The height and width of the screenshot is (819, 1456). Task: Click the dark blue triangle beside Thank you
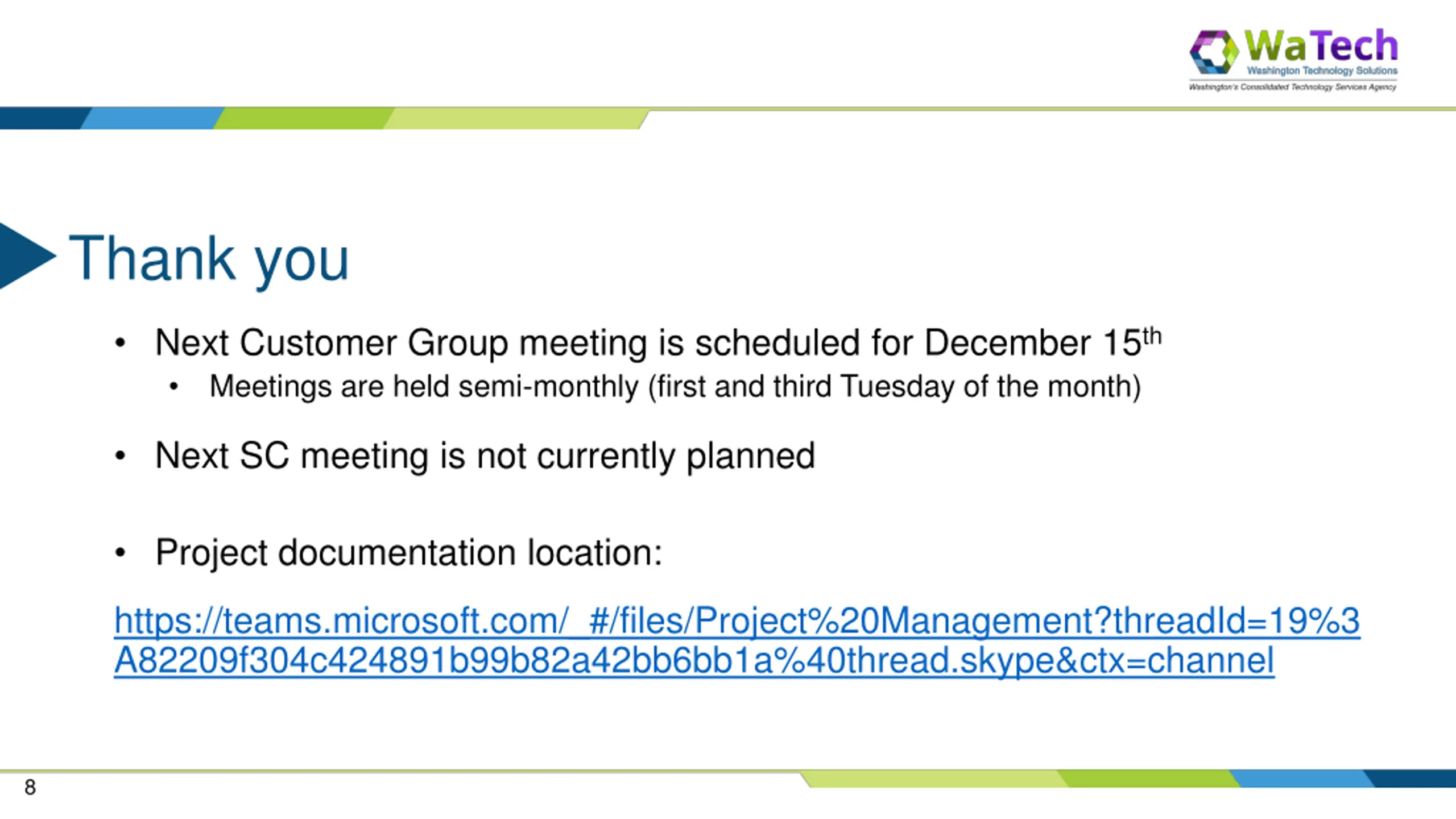coord(26,257)
